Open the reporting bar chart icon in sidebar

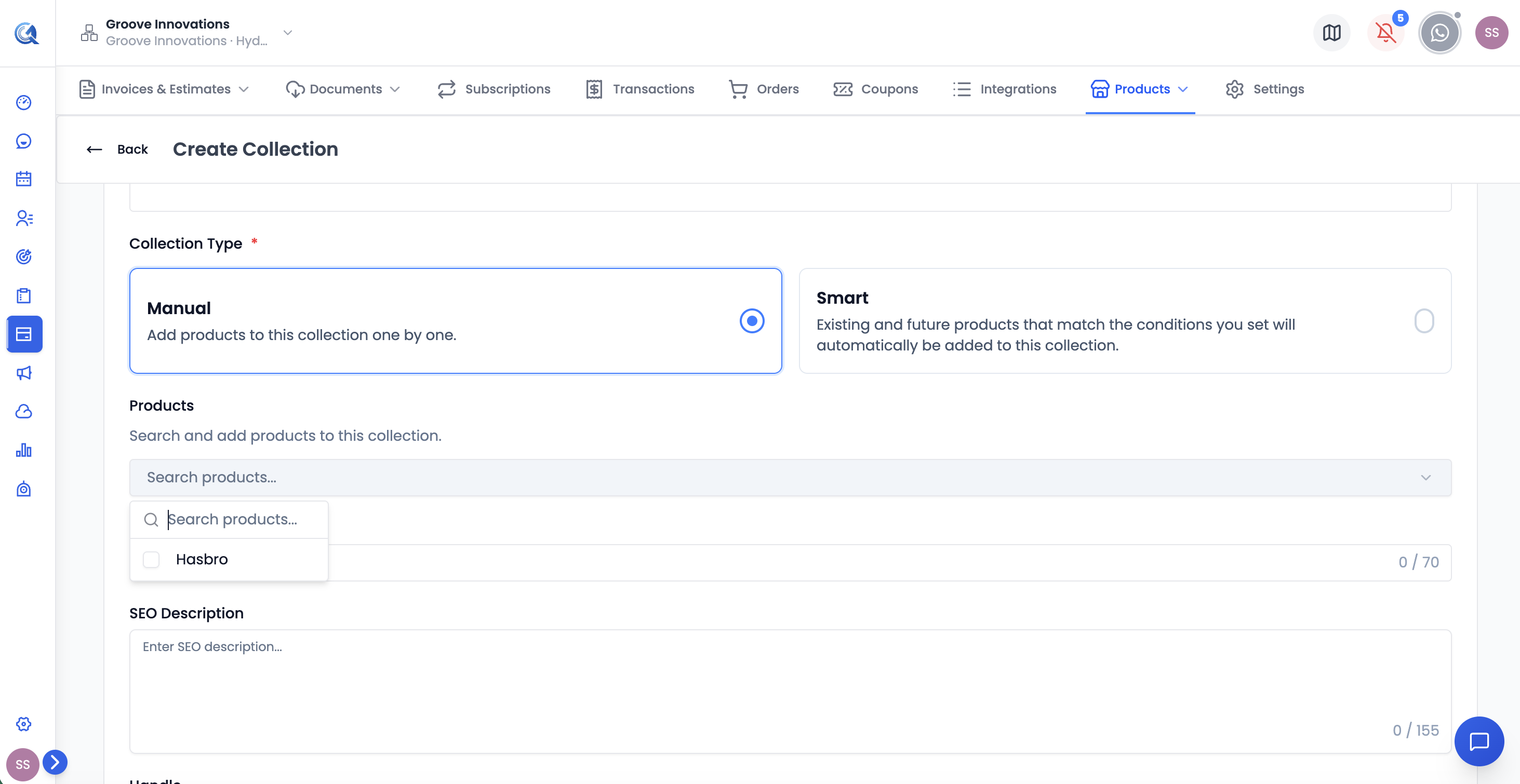coord(23,450)
